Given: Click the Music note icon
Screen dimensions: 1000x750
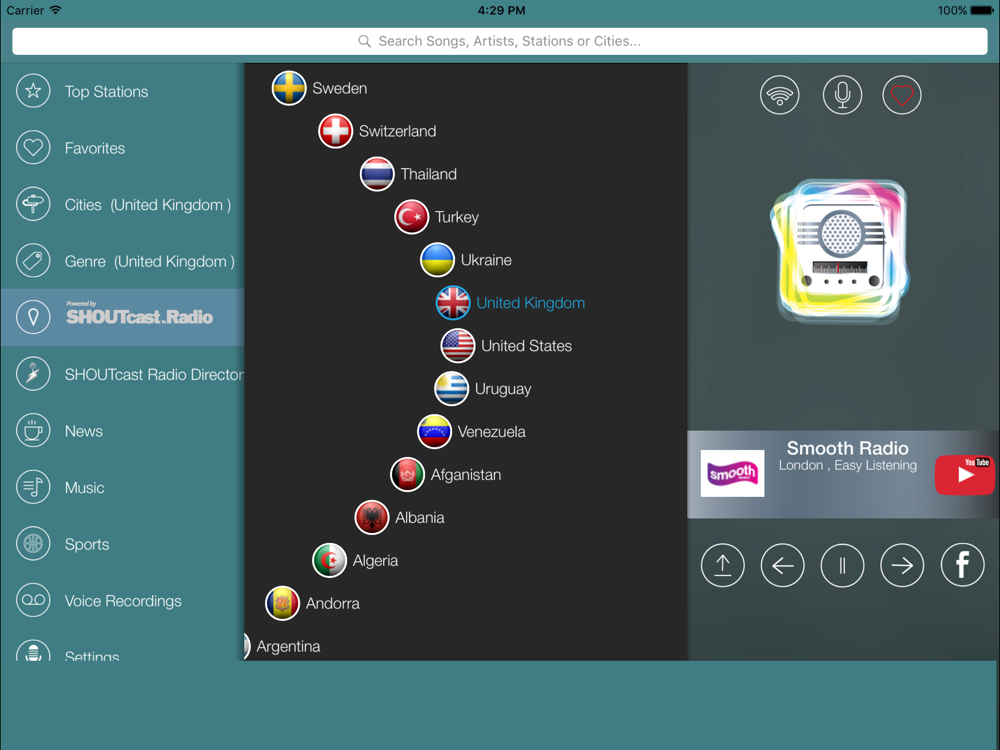Looking at the screenshot, I should tap(33, 488).
